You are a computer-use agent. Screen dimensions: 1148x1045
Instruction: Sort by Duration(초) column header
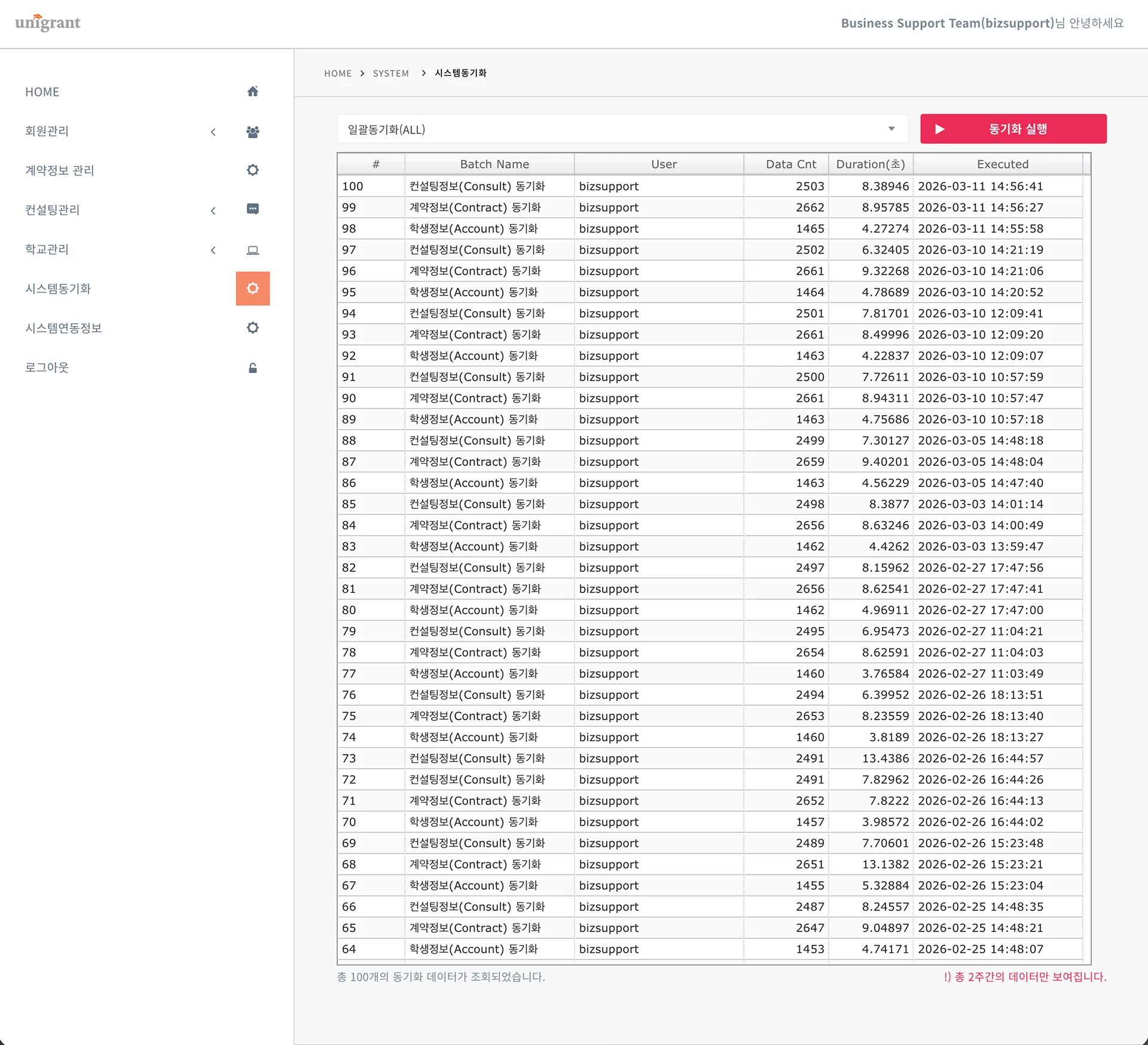click(870, 164)
